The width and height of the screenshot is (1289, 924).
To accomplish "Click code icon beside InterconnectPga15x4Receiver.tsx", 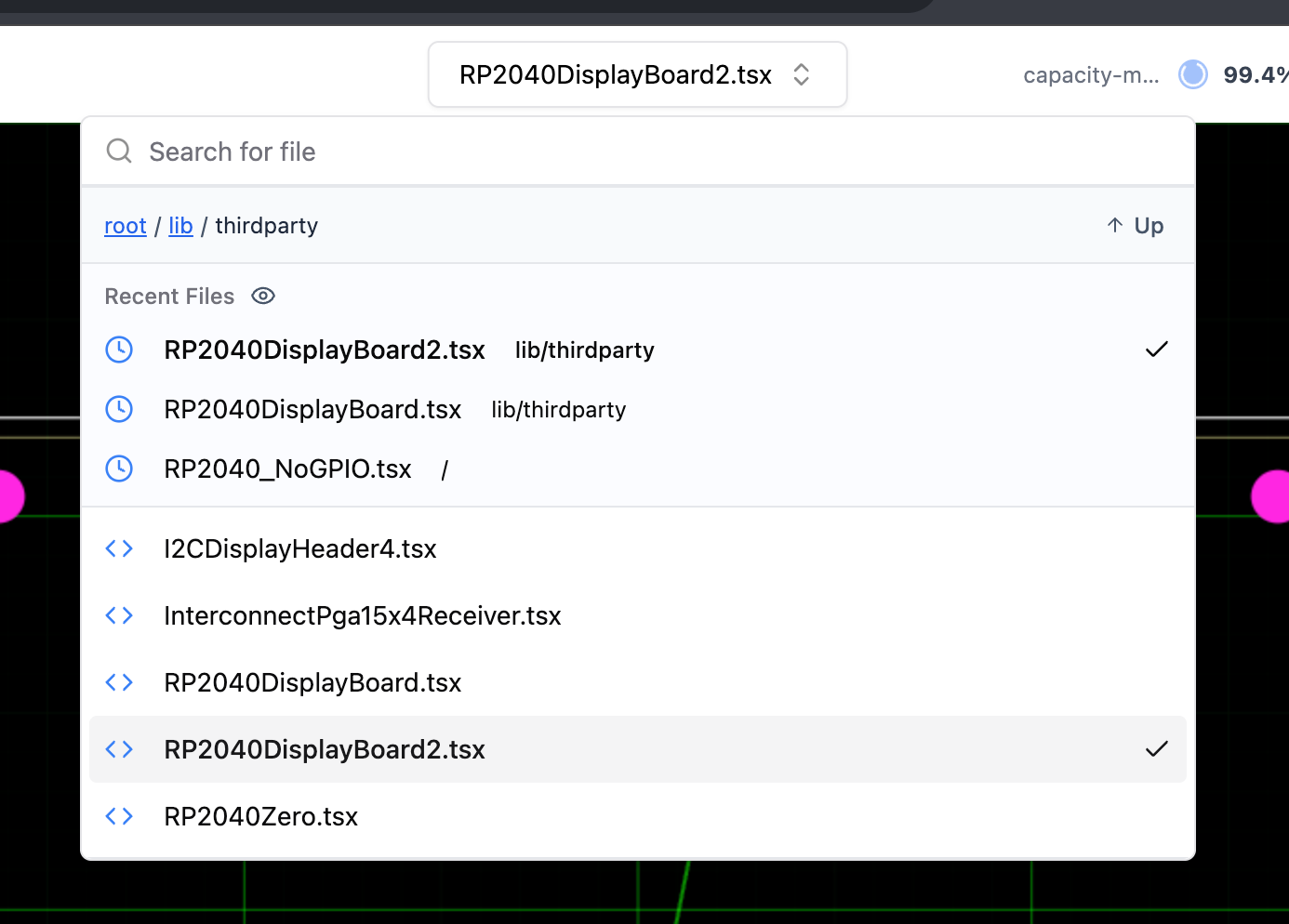I will point(119,615).
